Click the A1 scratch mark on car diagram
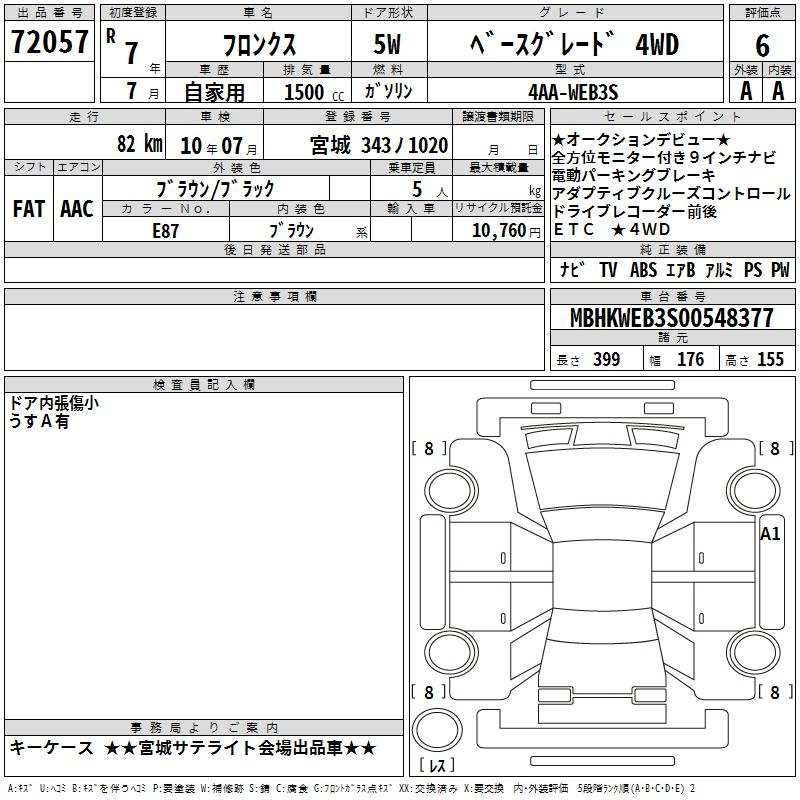Image resolution: width=800 pixels, height=800 pixels. tap(770, 534)
